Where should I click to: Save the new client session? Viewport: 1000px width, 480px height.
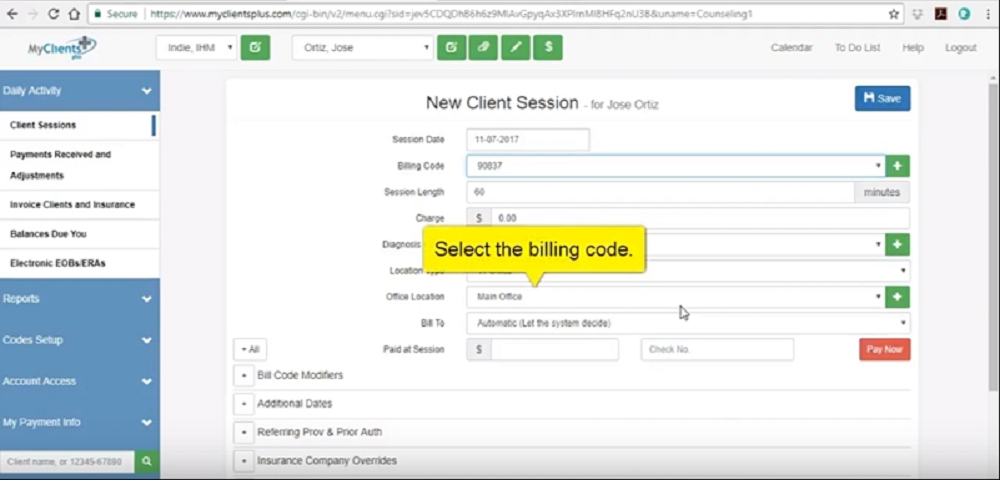tap(882, 98)
